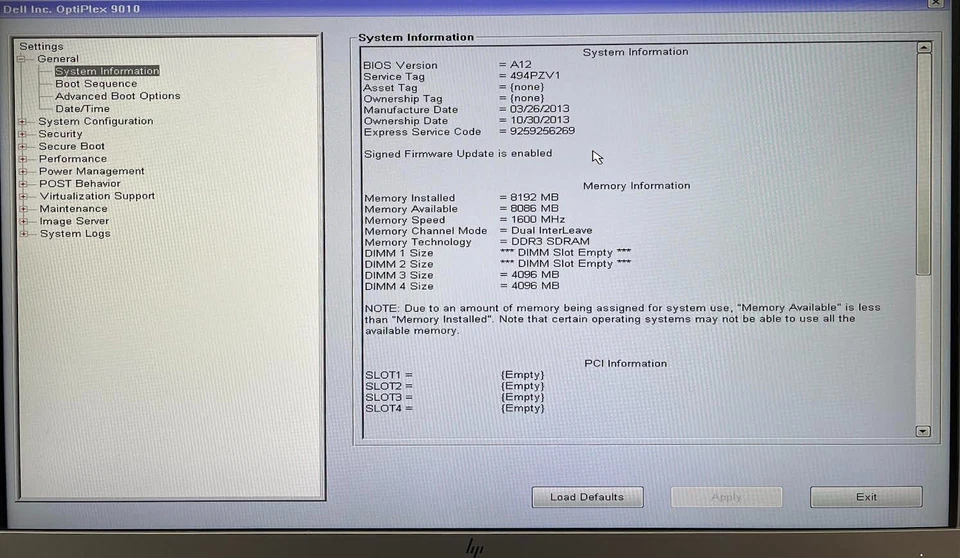Click Ownership Date value 10/30/2013
Viewport: 960px width, 558px height.
tap(539, 120)
